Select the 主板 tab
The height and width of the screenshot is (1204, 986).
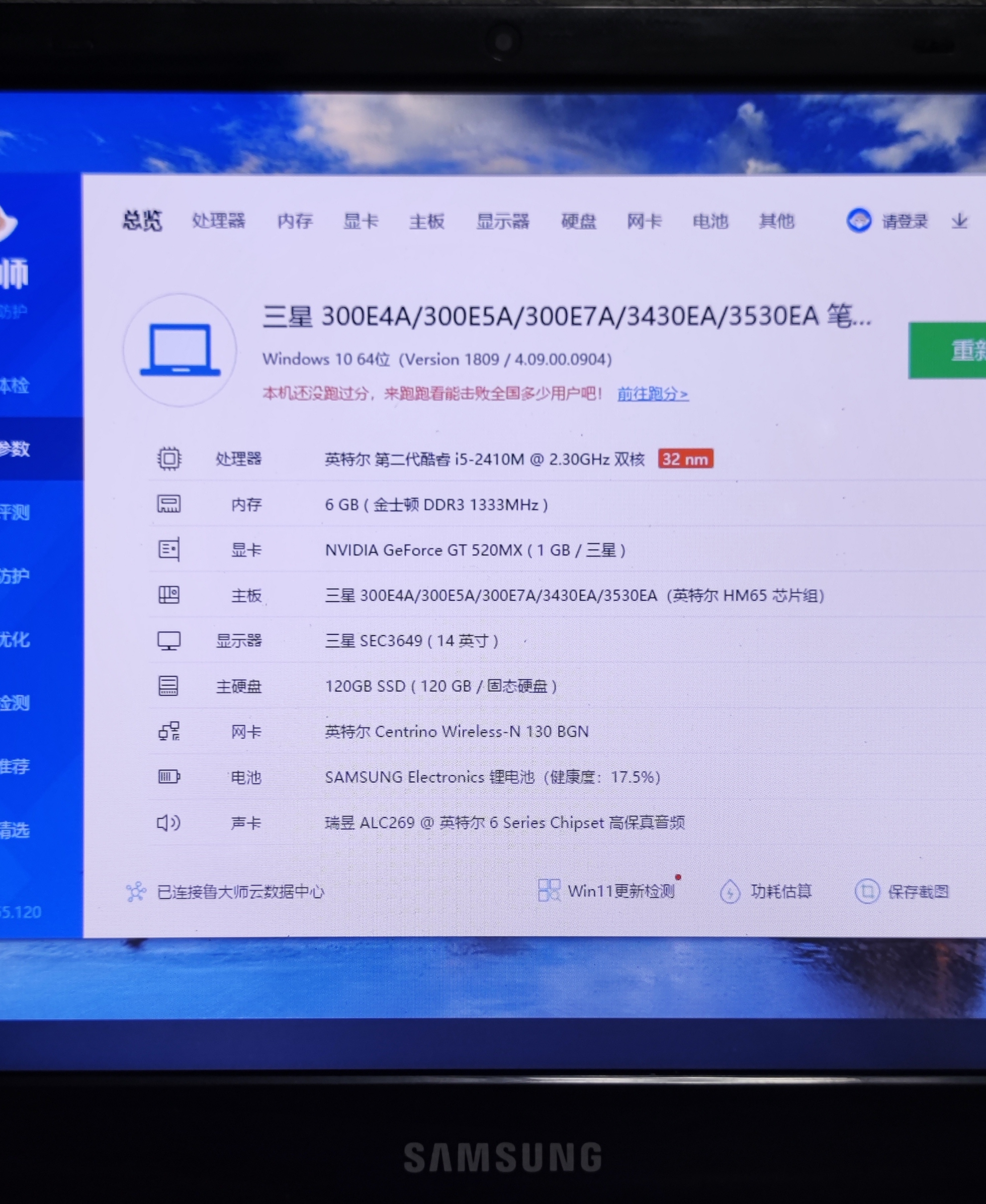(x=427, y=220)
